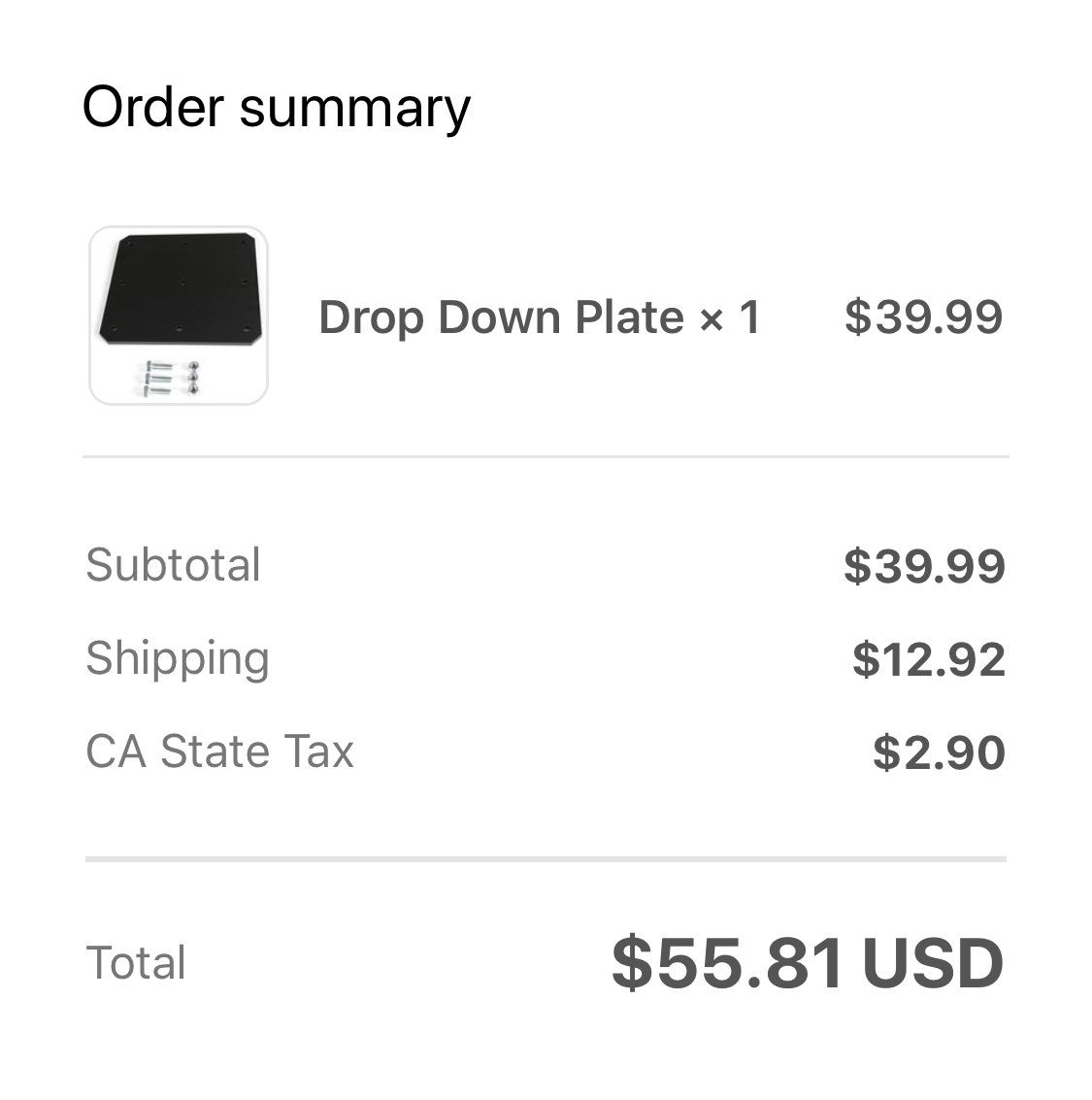Select the $12.92 shipping cost
Image resolution: width=1092 pixels, height=1100 pixels.
click(x=929, y=659)
